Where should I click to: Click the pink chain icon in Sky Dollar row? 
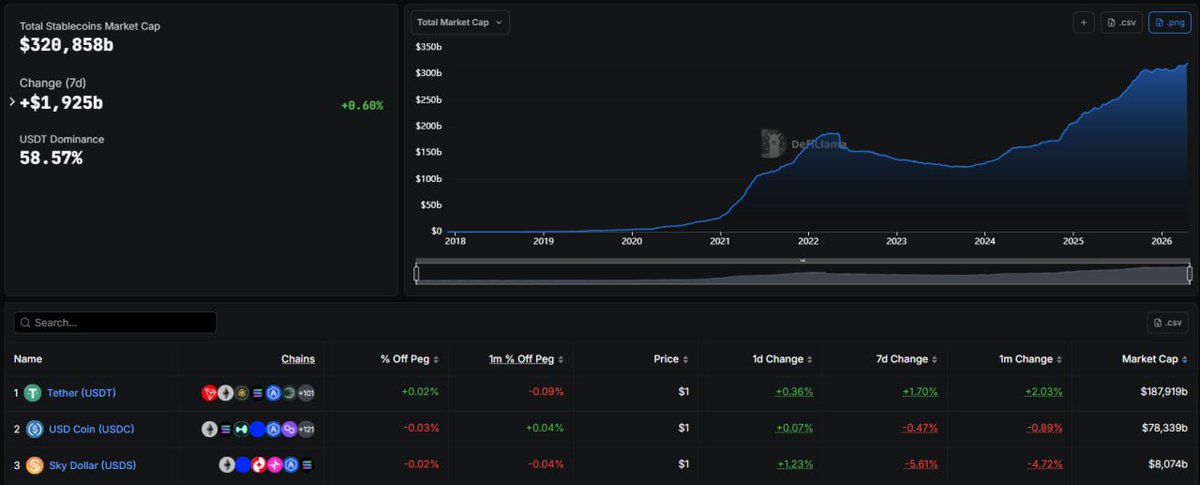275,465
